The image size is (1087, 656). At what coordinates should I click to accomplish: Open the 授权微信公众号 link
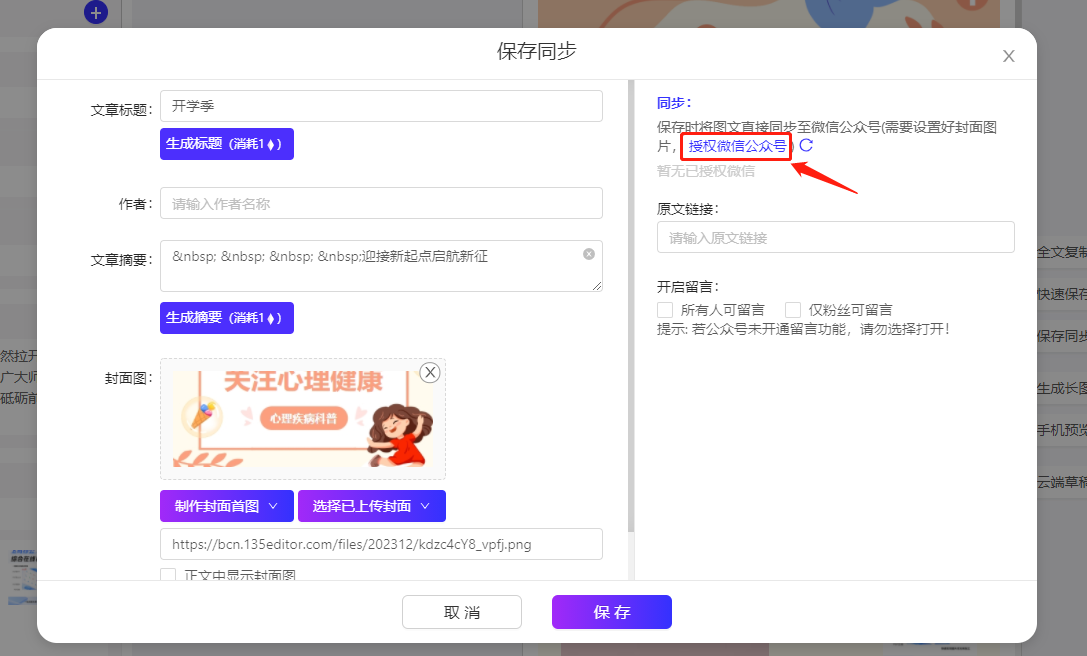point(737,147)
